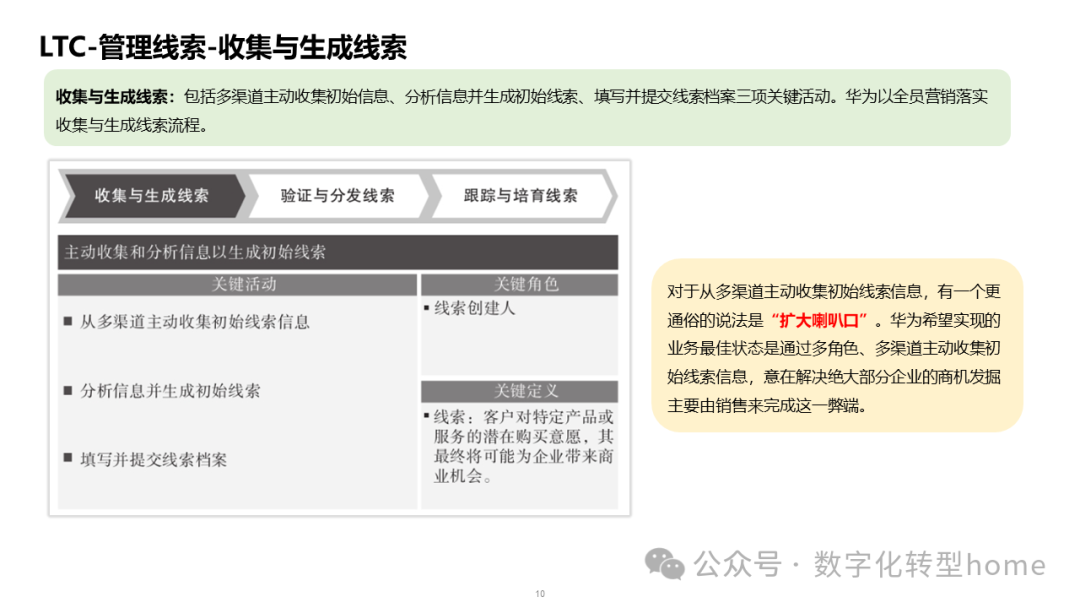Click the '关键定义' section header
Image resolution: width=1080 pixels, height=608 pixels.
(x=519, y=391)
